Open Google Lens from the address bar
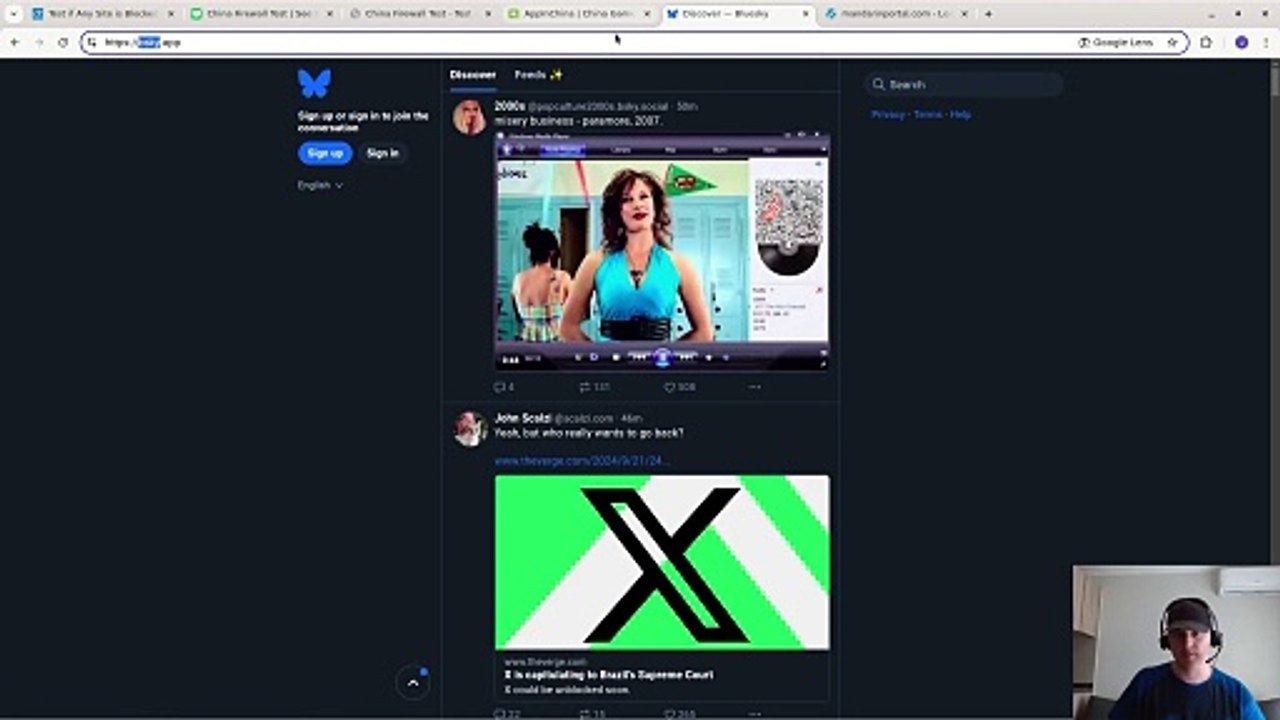Viewport: 1280px width, 720px height. [x=1116, y=43]
